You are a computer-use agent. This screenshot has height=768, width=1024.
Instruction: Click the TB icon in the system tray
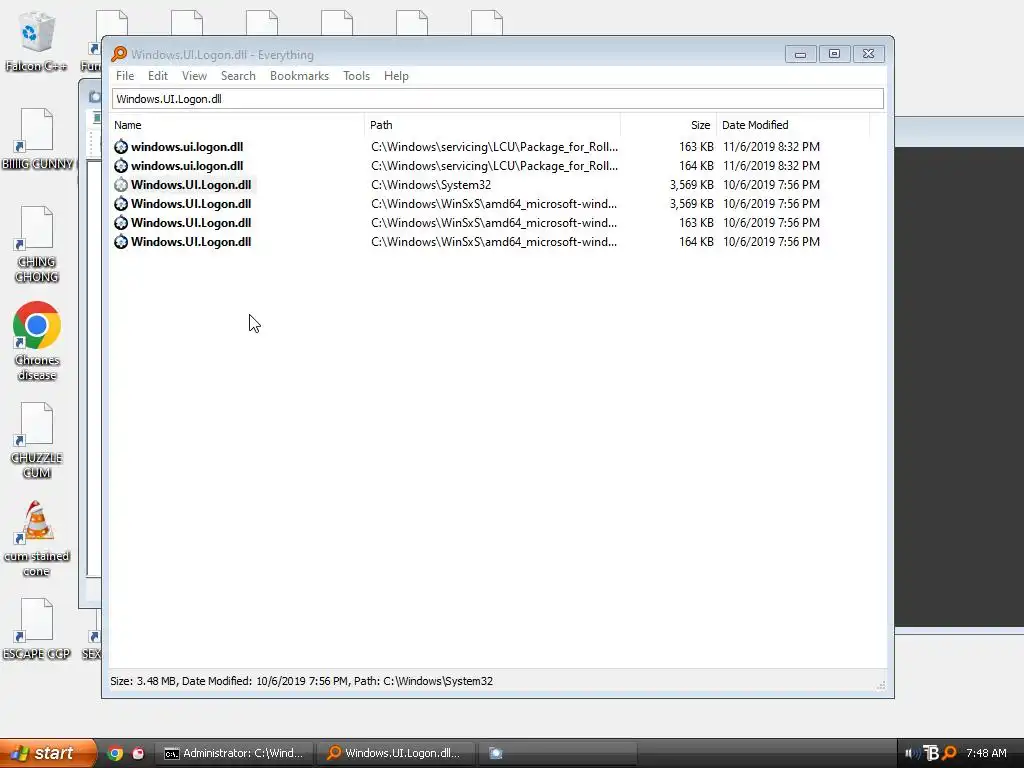931,753
